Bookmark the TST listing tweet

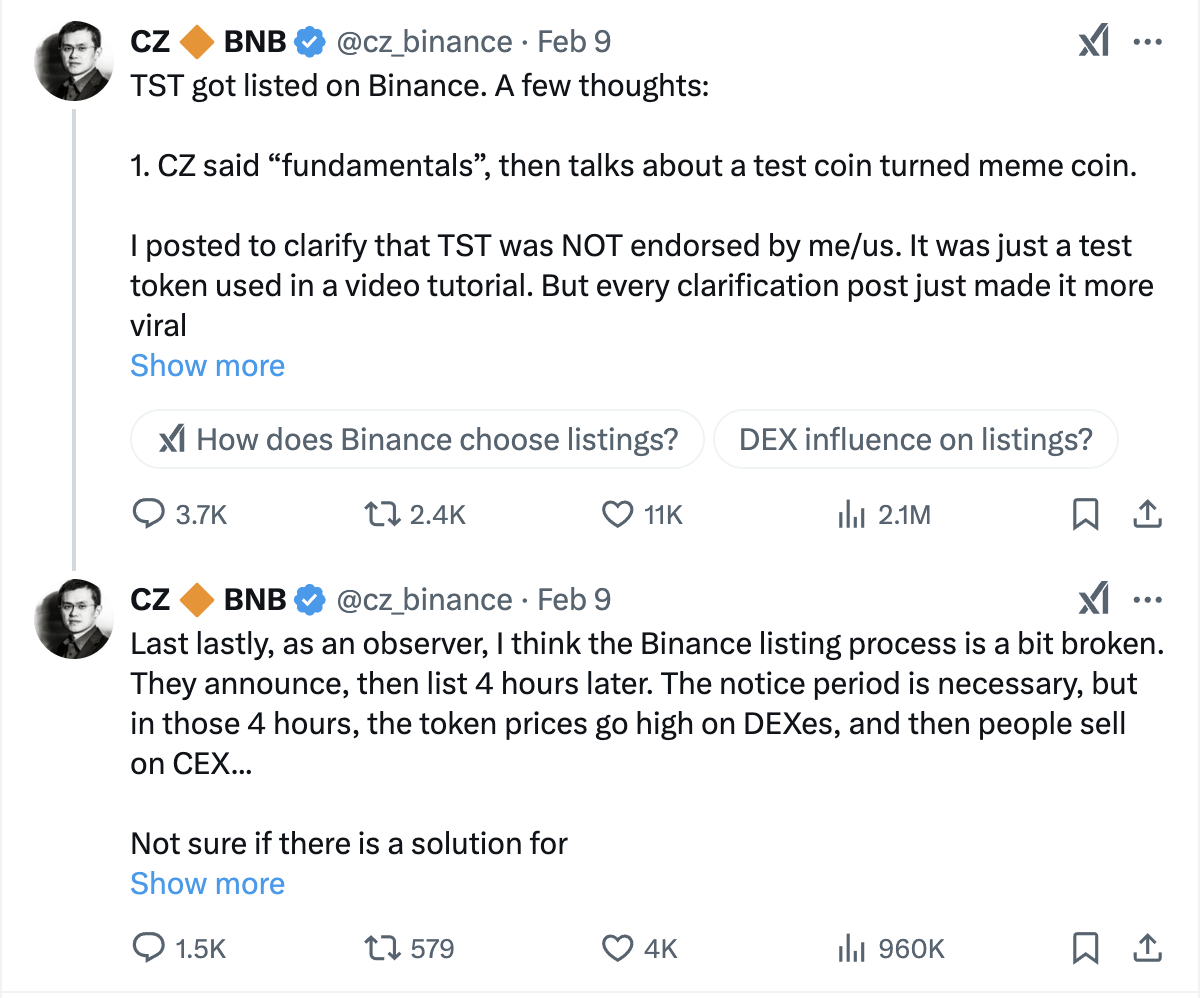point(1085,514)
